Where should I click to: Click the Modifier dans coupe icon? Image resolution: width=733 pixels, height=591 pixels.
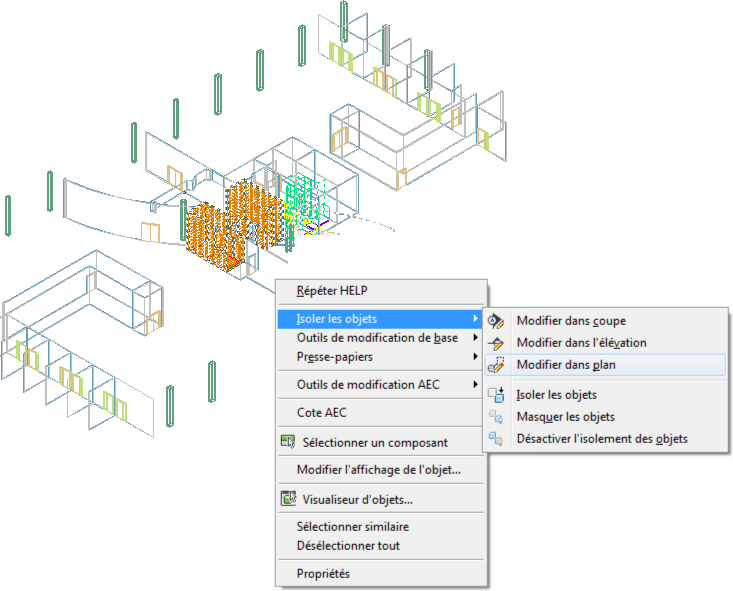point(496,321)
